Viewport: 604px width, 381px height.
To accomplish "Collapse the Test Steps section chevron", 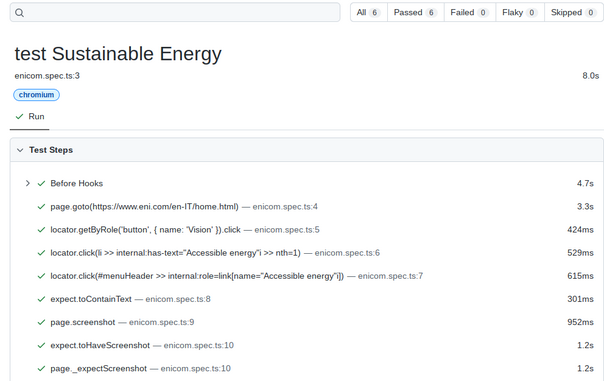I will coord(20,150).
